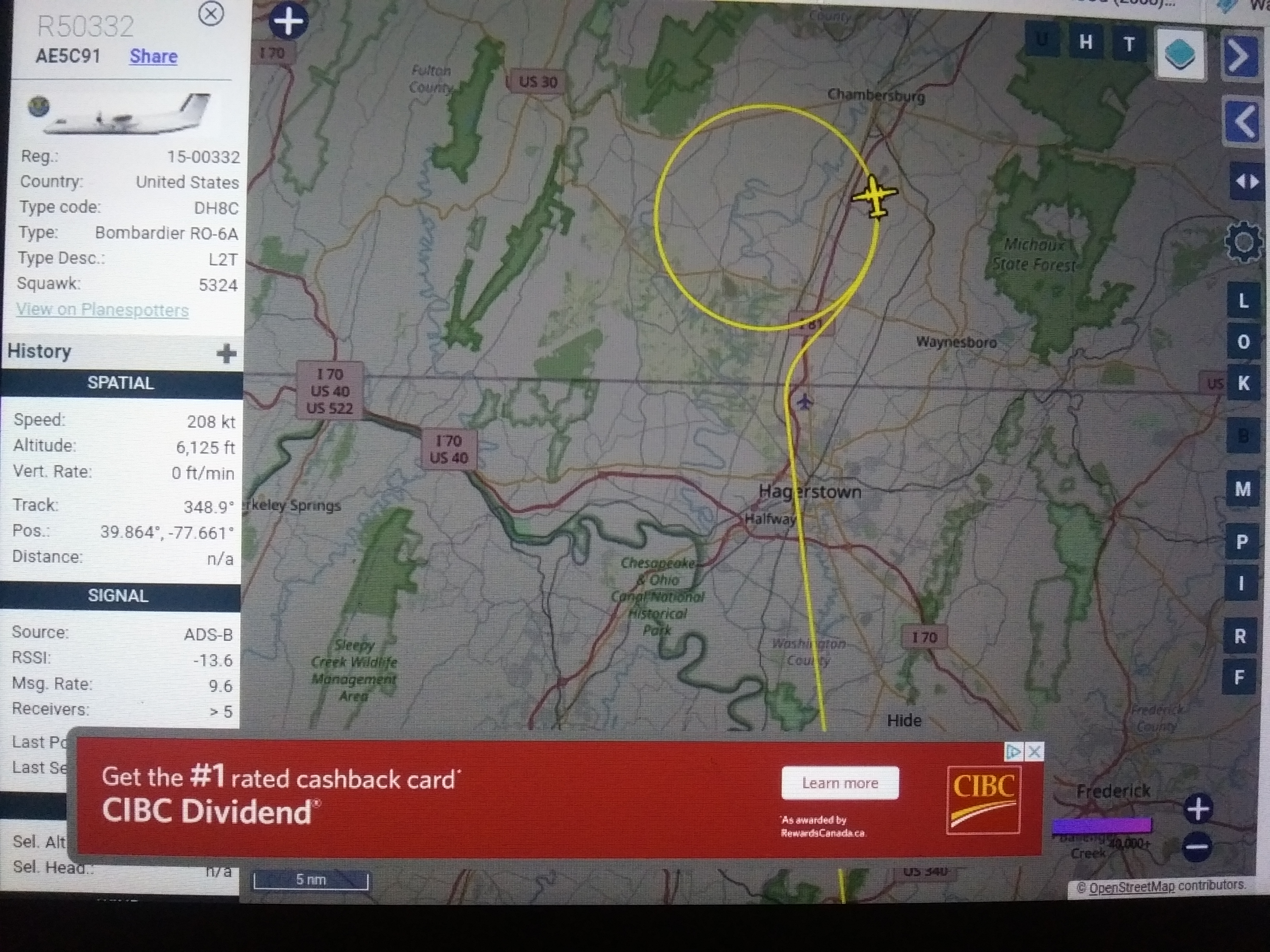1270x952 pixels.
Task: Click the altitude color legend bar
Action: pyautogui.click(x=1101, y=826)
